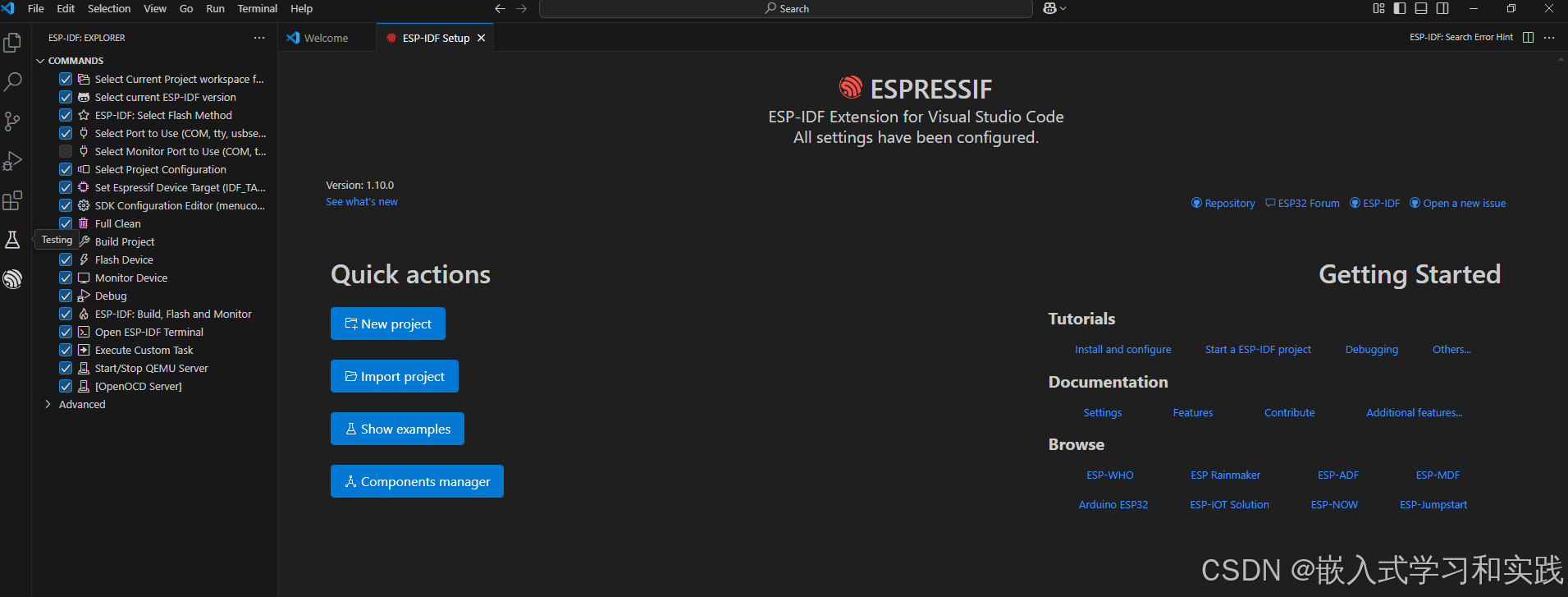Open the Arduino ESP32 link
The image size is (1568, 597).
pos(1113,505)
